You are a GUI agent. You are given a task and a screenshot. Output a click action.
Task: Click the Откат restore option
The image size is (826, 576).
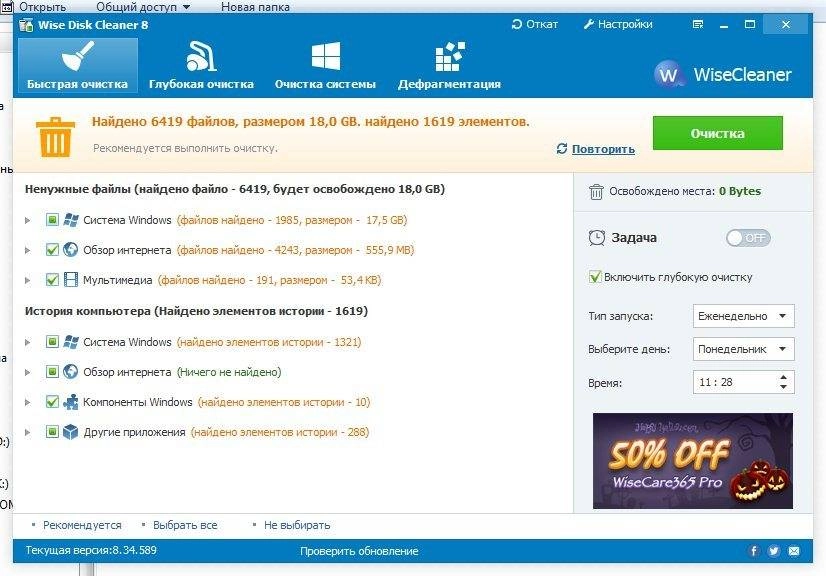pyautogui.click(x=535, y=24)
